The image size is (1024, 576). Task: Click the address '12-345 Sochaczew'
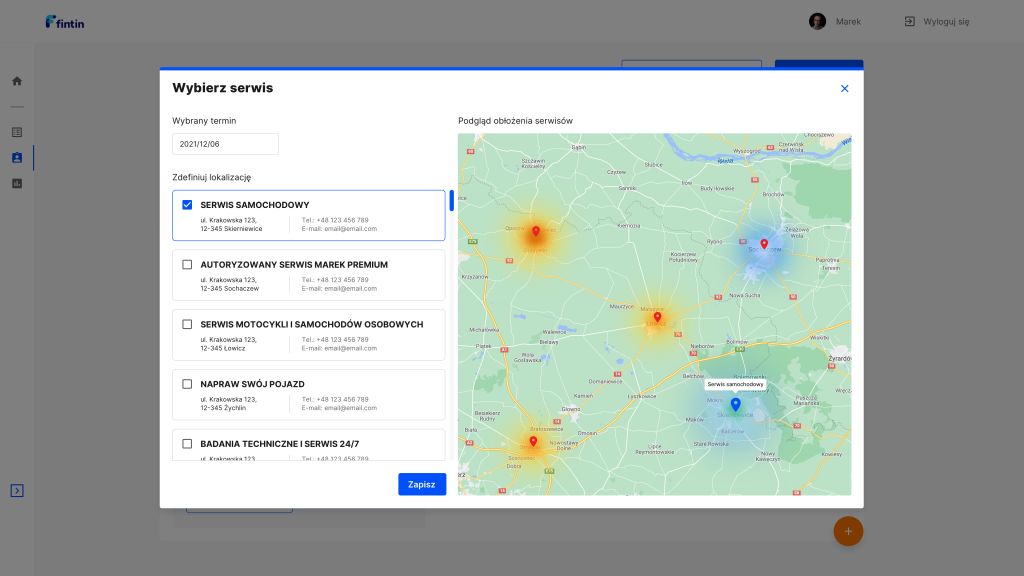[230, 289]
